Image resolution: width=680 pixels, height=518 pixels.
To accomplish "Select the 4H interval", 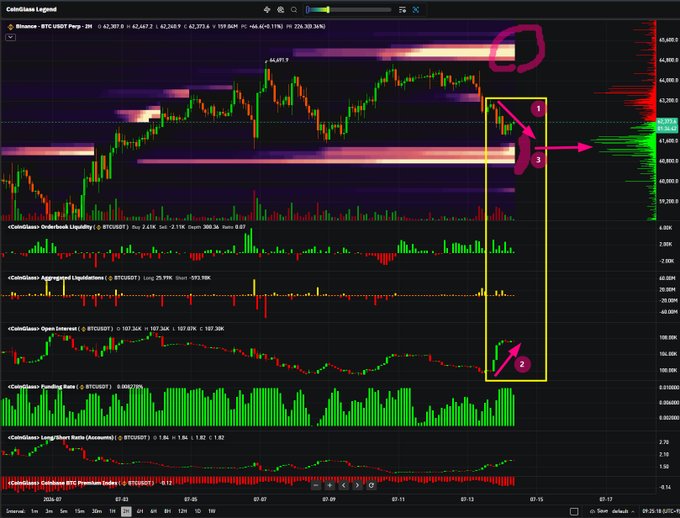I will [140, 511].
